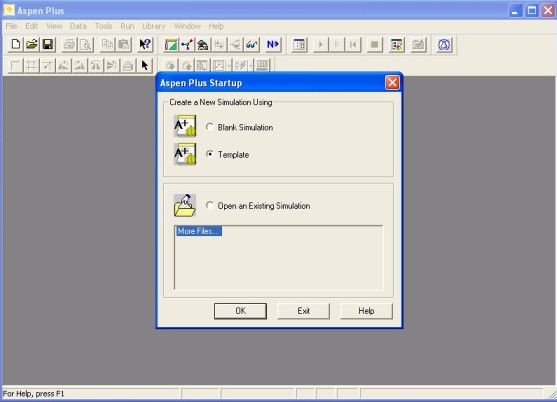This screenshot has height=402, width=557.
Task: Click the greyed printer icon in second toolbar
Action: (x=128, y=65)
